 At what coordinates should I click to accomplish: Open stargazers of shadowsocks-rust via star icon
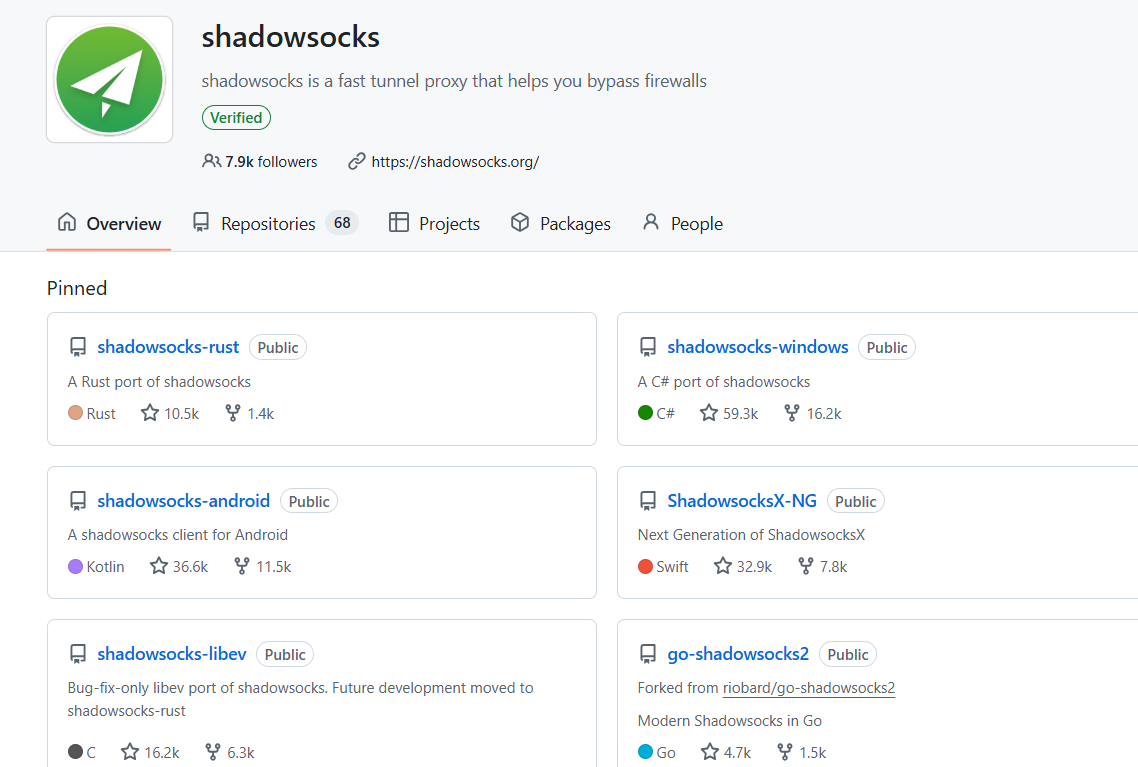tap(150, 413)
